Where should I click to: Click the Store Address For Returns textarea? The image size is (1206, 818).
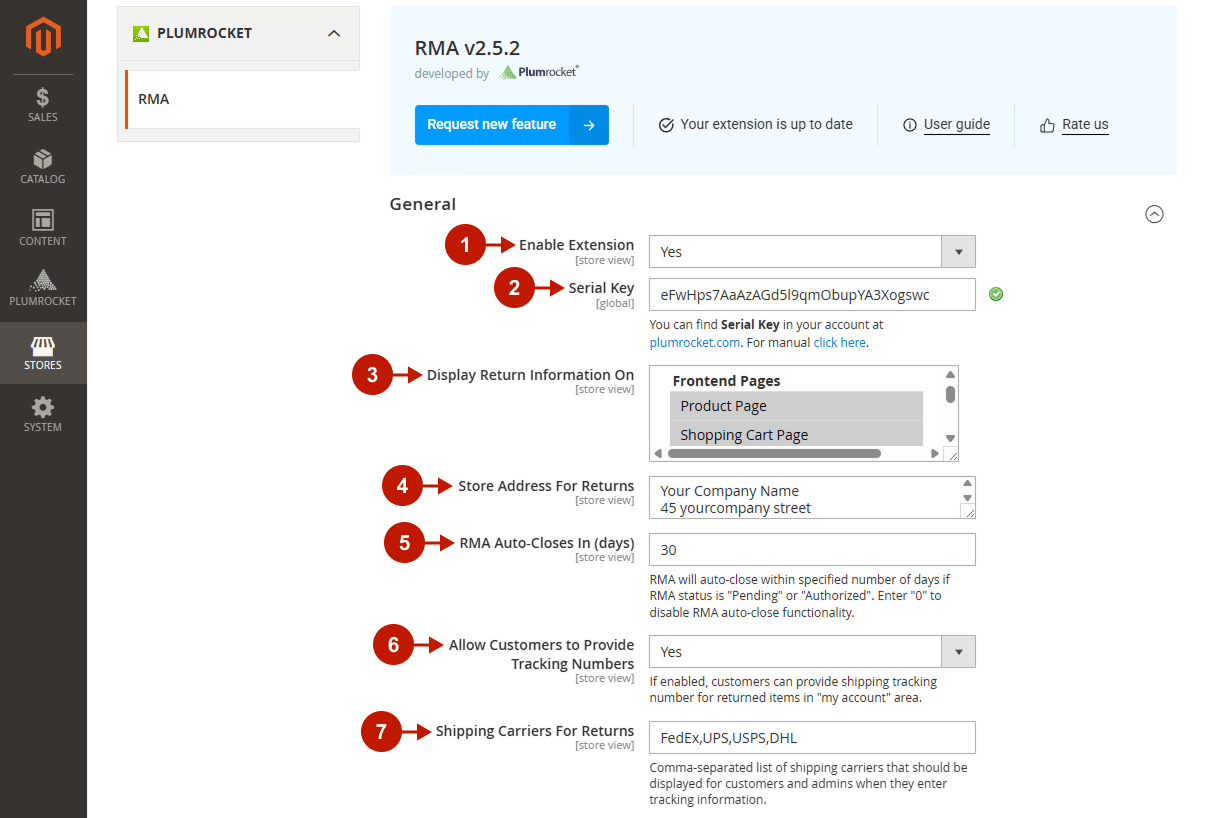coord(812,498)
